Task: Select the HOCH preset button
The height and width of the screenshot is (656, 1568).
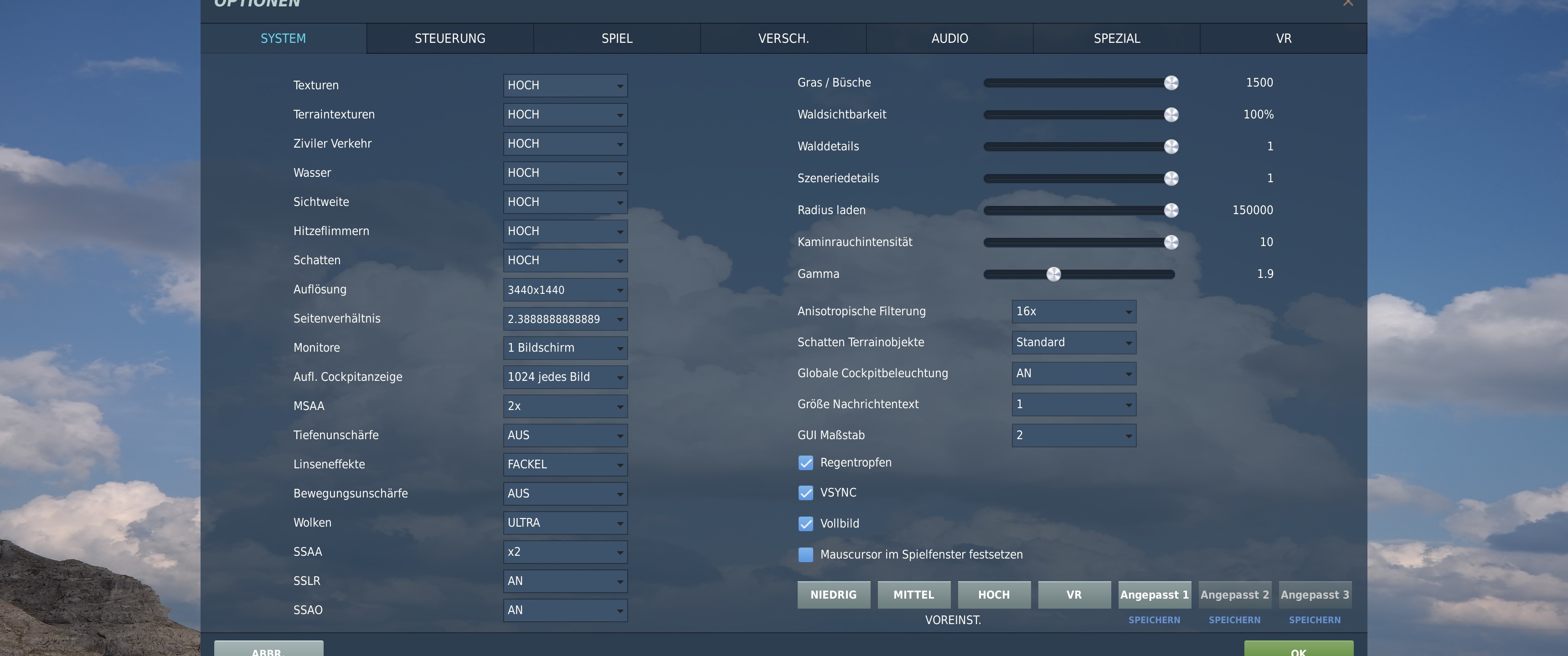Action: tap(994, 594)
